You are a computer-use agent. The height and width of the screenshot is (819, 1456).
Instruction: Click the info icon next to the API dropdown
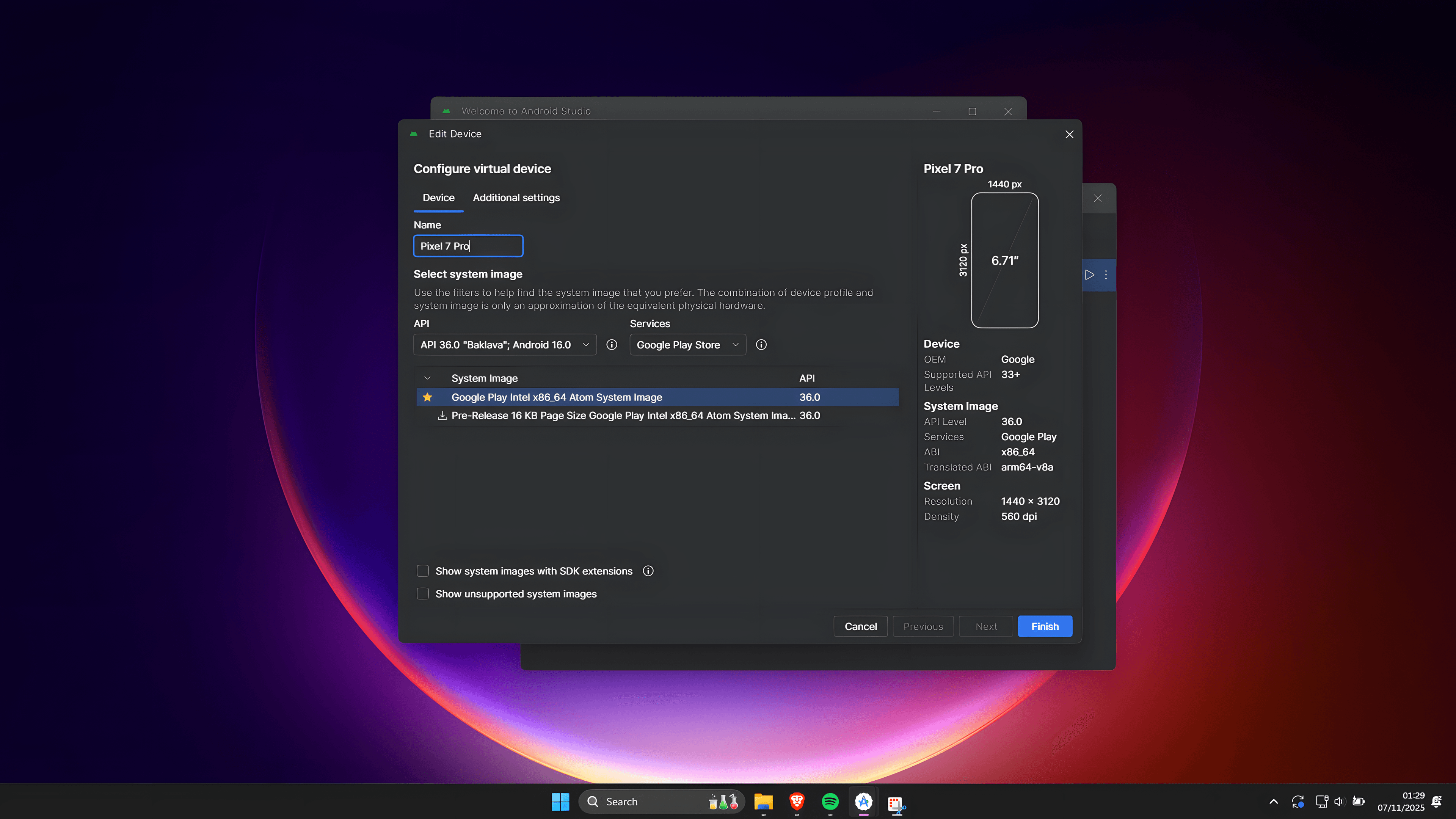(x=612, y=344)
